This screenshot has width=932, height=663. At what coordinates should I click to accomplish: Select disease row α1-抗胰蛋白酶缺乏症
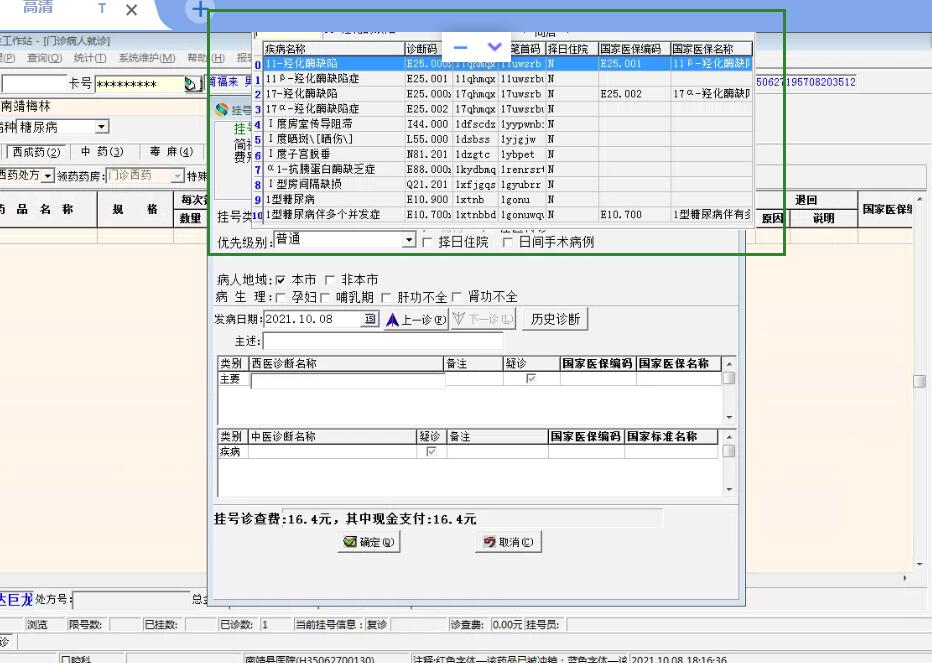(x=508, y=169)
